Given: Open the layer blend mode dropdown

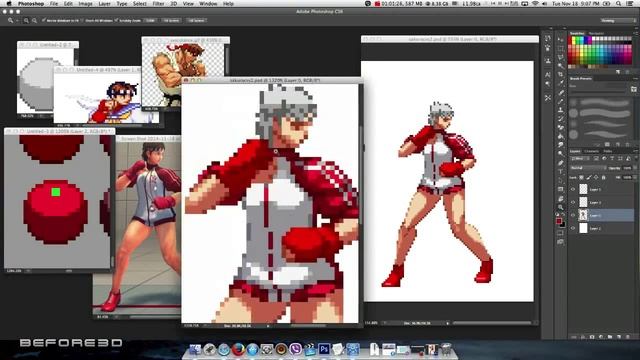Looking at the screenshot, I should [588, 168].
